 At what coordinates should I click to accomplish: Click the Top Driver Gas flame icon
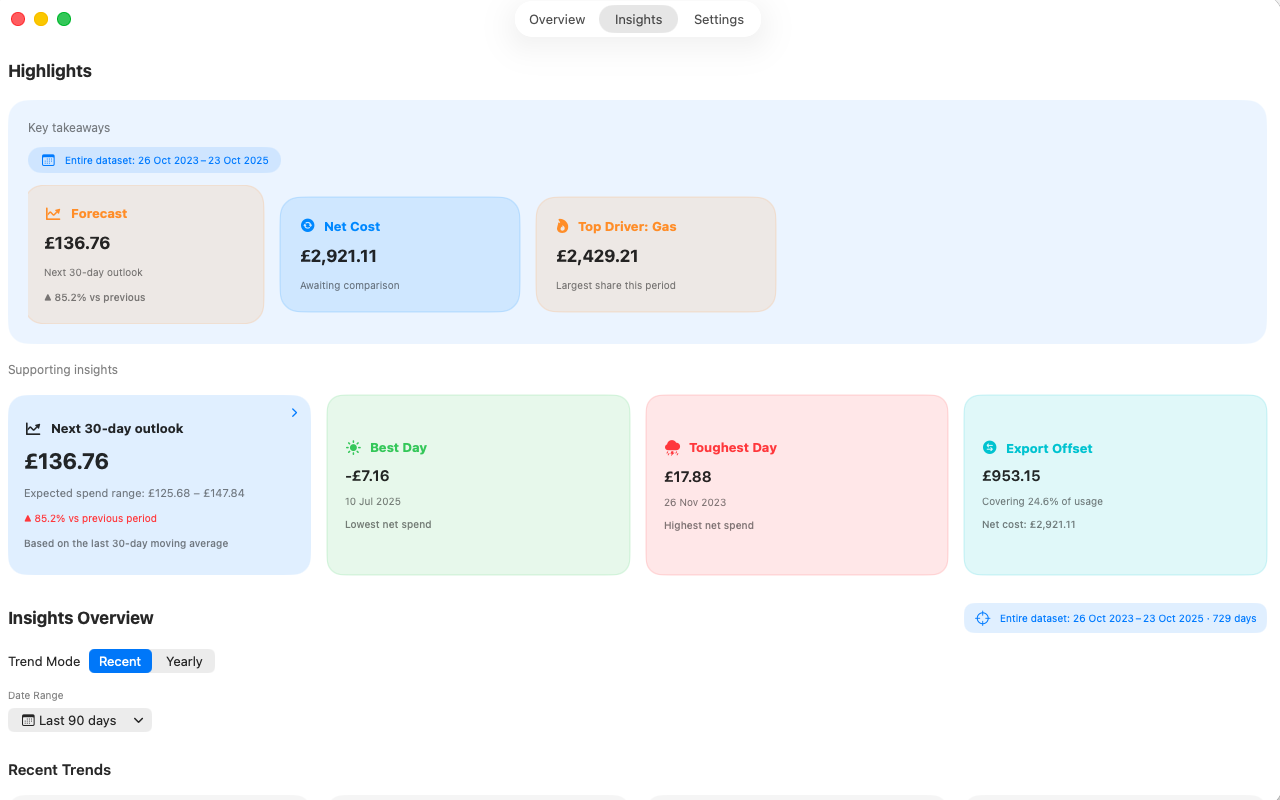(x=563, y=226)
